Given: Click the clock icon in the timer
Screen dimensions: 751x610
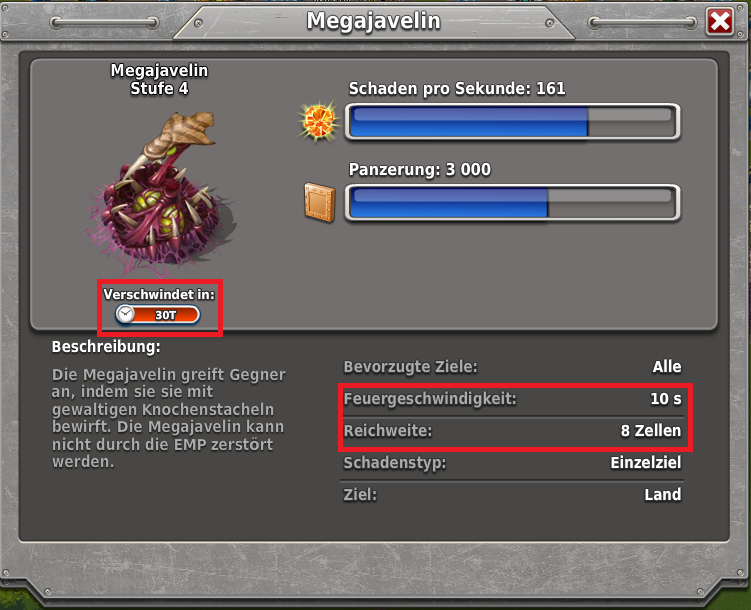Looking at the screenshot, I should click(x=125, y=315).
